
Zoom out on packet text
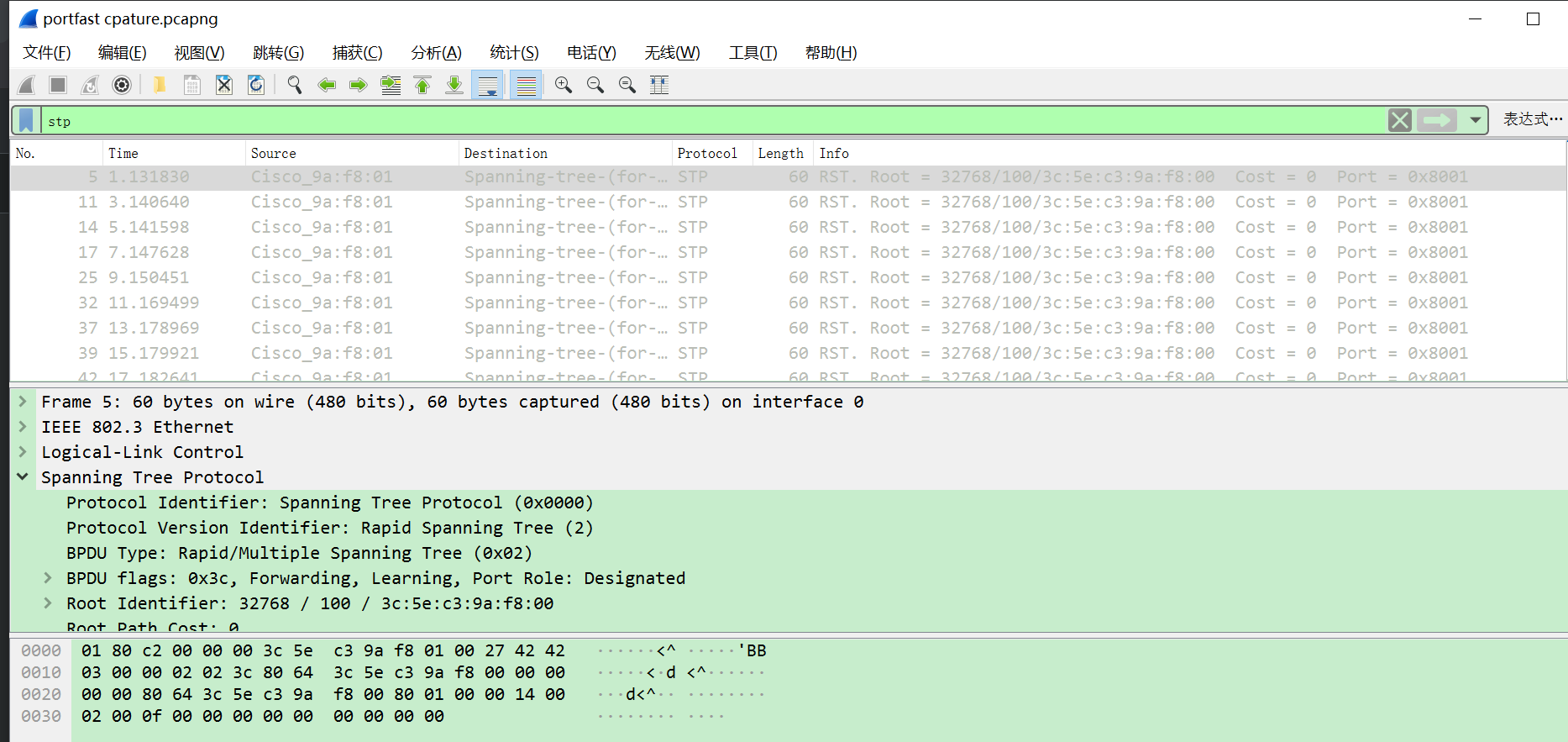(595, 85)
